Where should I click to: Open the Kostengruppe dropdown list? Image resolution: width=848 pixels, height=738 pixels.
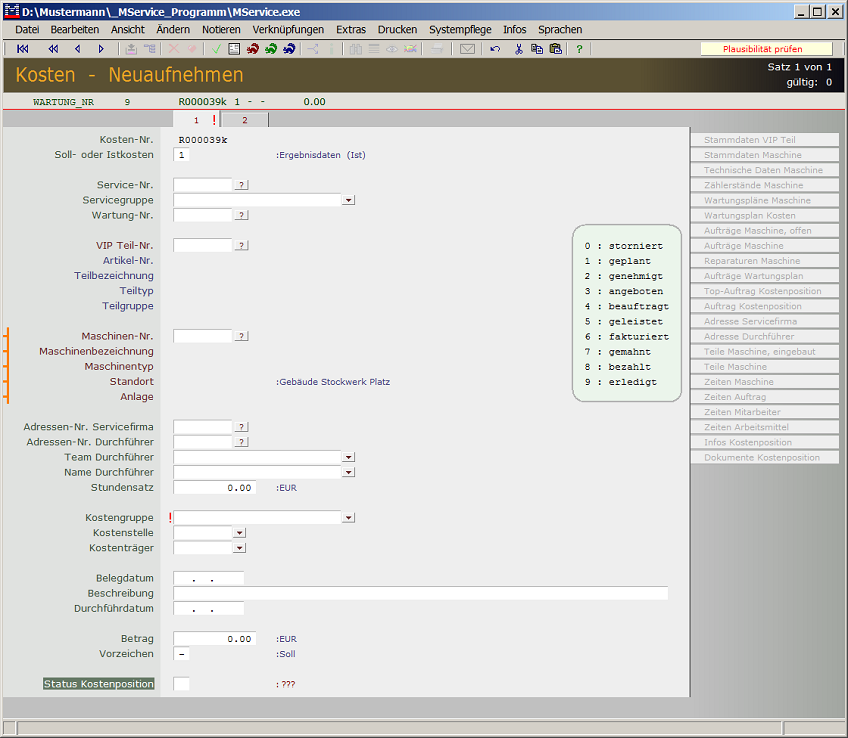tap(348, 518)
